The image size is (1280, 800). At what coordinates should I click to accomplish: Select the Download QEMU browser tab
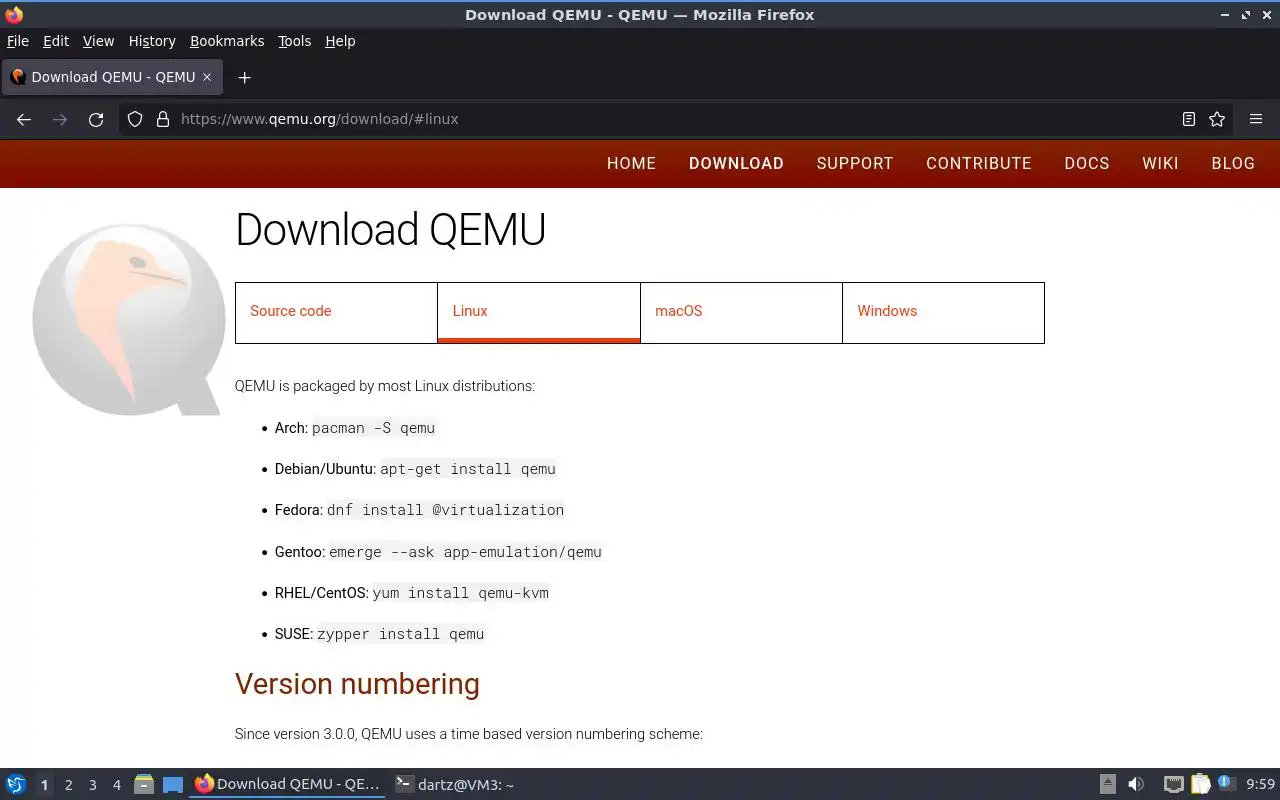pos(112,77)
